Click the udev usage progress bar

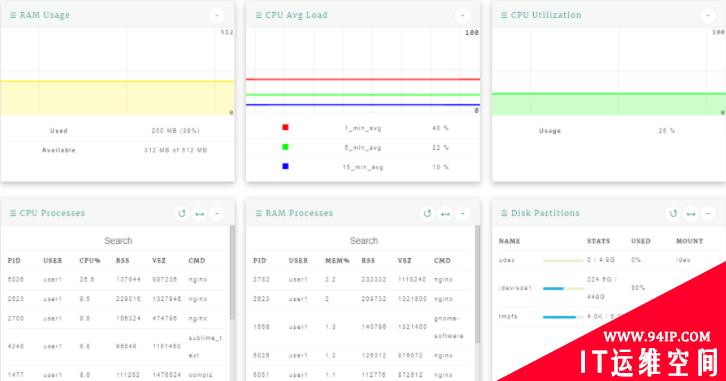[563, 261]
